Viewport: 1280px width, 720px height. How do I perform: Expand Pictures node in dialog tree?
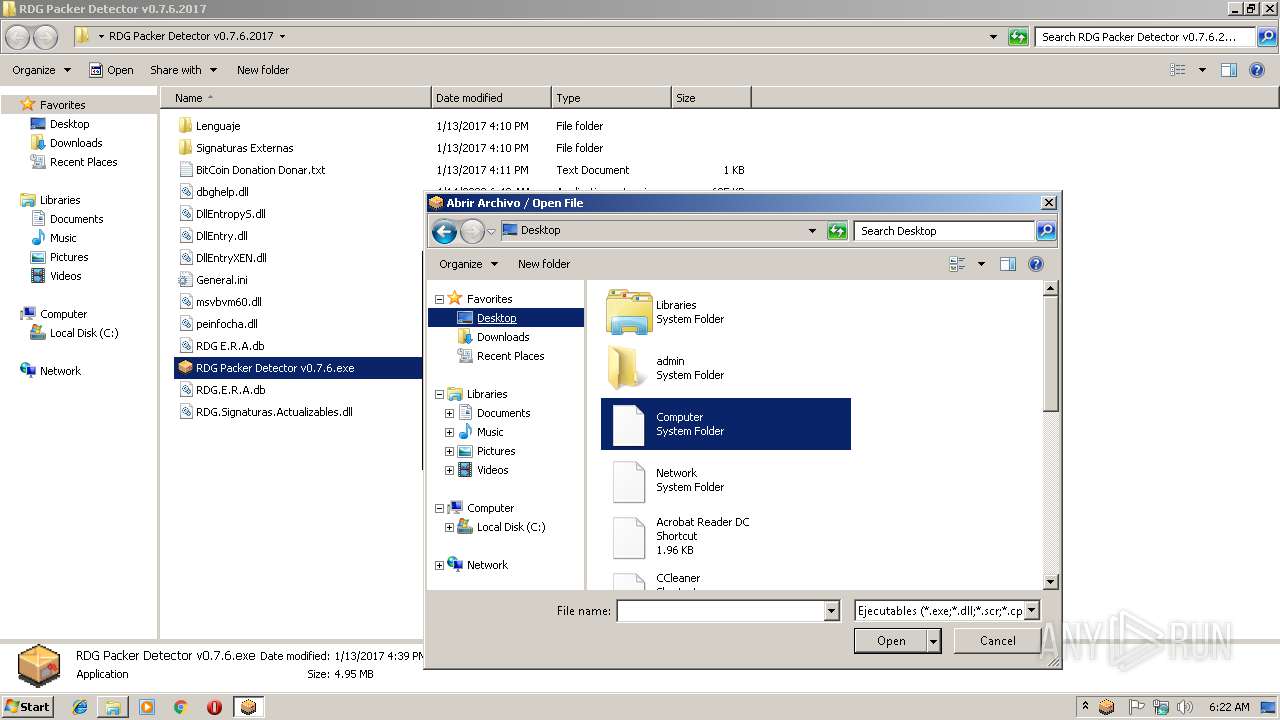pos(449,451)
